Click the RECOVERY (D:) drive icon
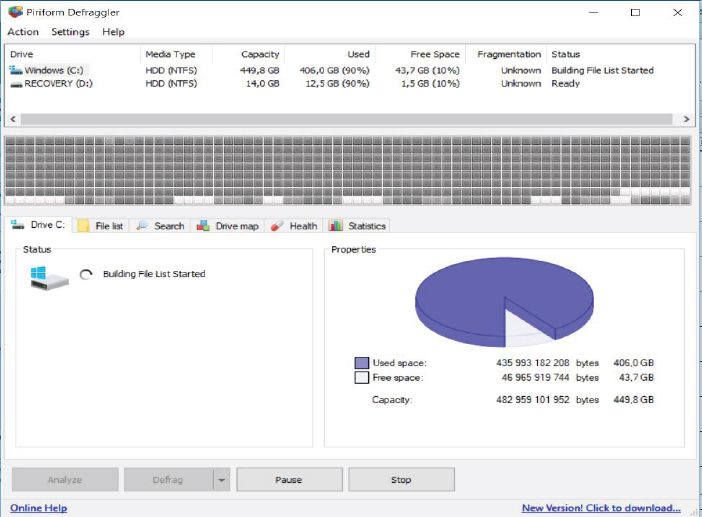This screenshot has height=517, width=702. pos(16,84)
